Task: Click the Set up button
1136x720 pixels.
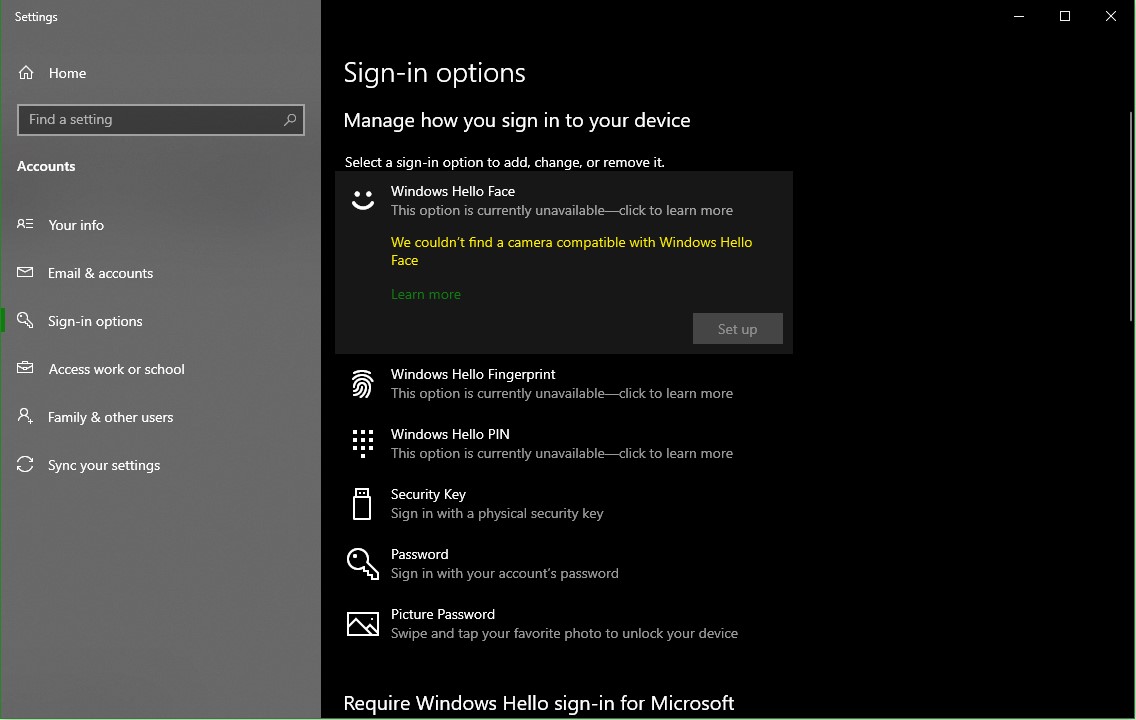Action: click(738, 329)
